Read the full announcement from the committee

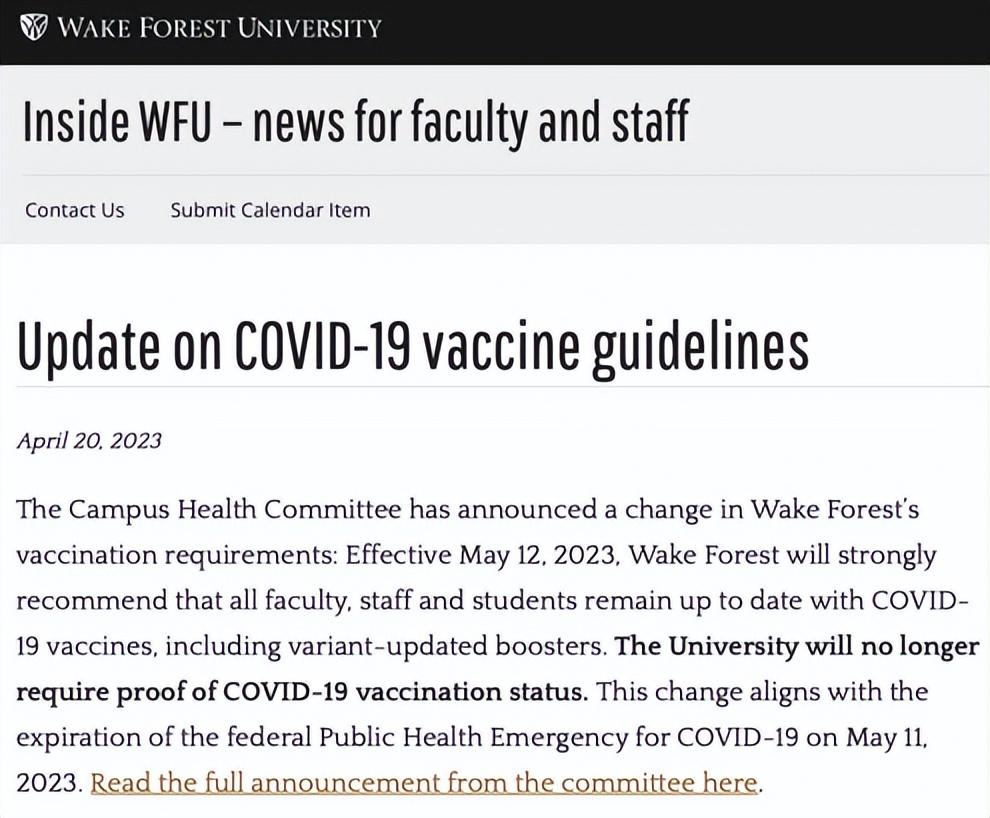pyautogui.click(x=424, y=782)
